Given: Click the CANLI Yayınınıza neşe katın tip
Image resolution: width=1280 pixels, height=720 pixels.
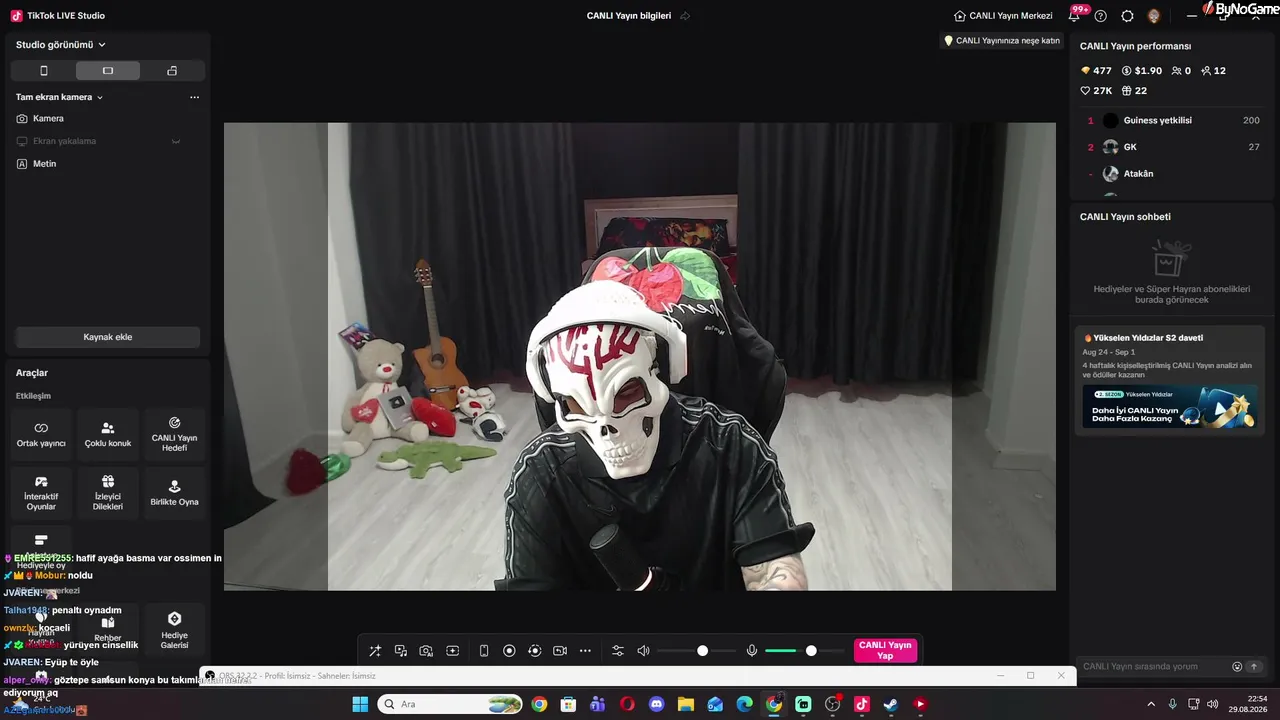Looking at the screenshot, I should [x=1002, y=41].
